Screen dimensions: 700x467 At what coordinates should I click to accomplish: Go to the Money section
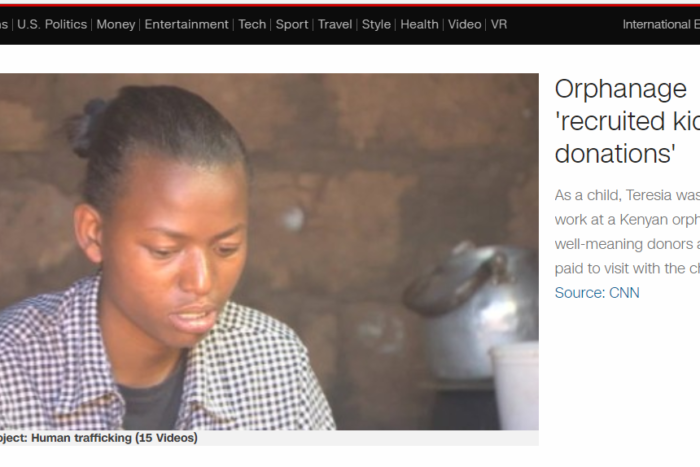point(116,24)
